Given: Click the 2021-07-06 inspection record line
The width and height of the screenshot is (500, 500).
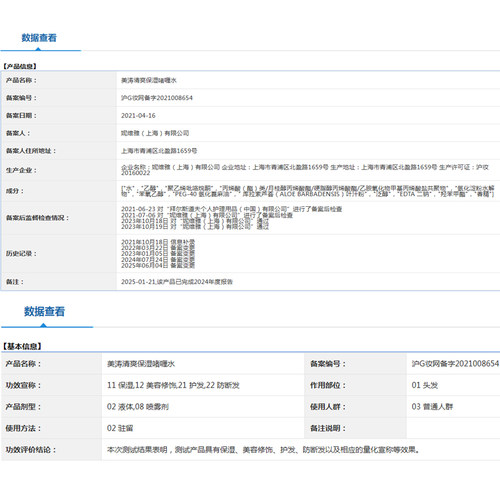Looking at the screenshot, I should point(207,215).
